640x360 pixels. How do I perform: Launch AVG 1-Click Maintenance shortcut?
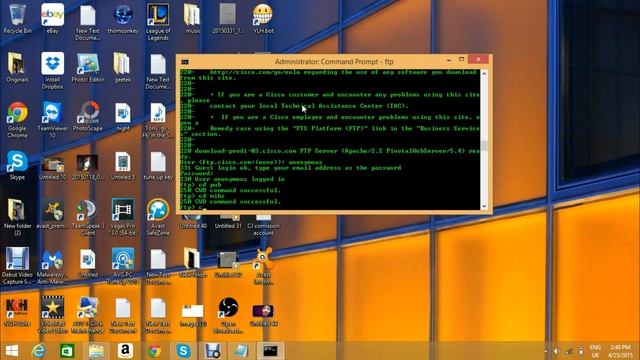pyautogui.click(x=88, y=315)
